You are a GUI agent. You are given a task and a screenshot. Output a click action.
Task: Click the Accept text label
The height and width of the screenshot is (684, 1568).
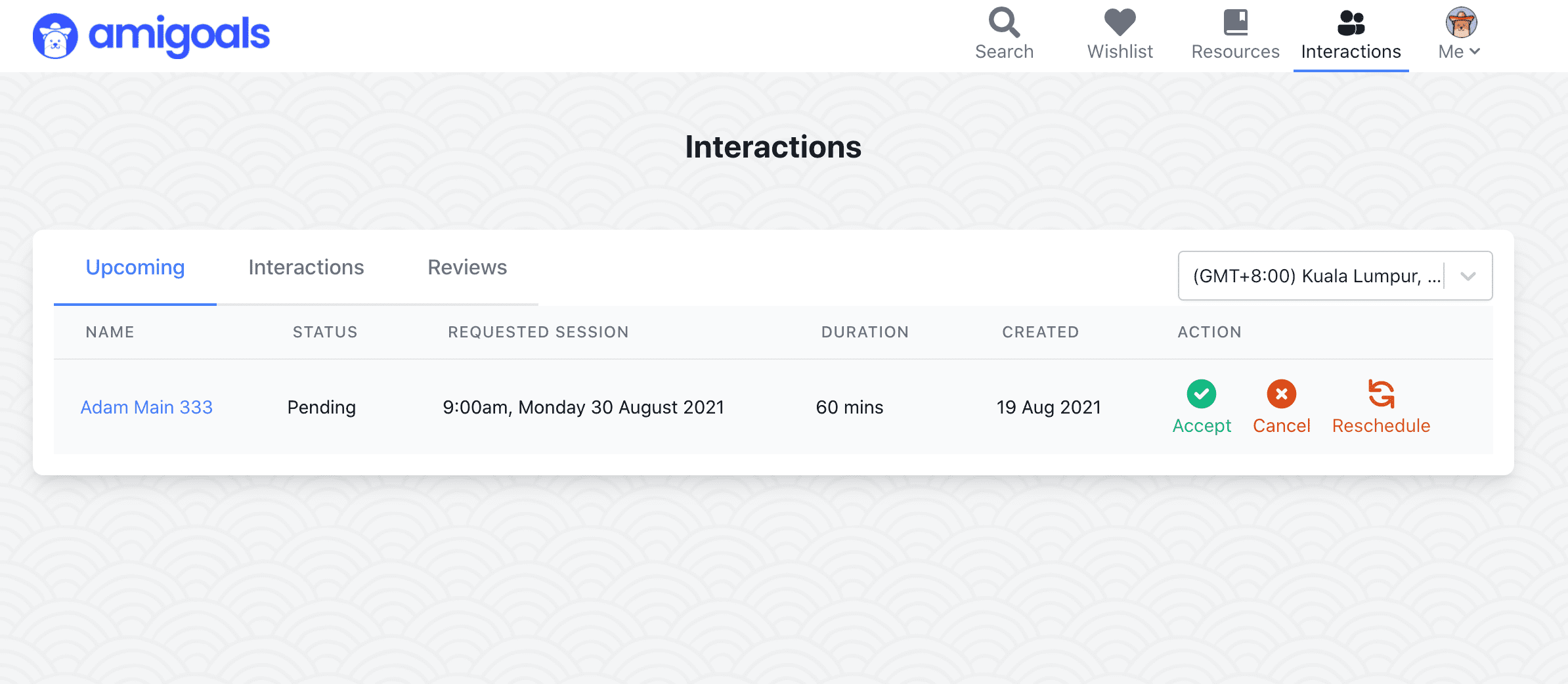coord(1202,426)
